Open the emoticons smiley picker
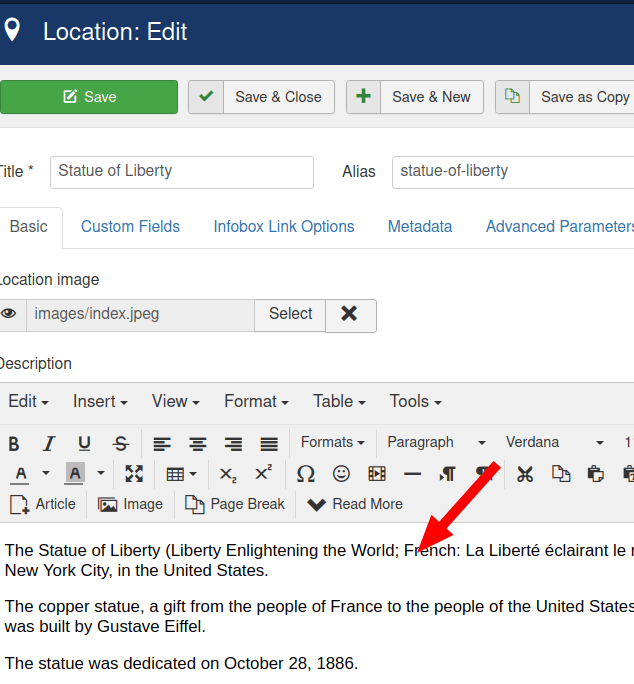The image size is (634, 684). [341, 474]
